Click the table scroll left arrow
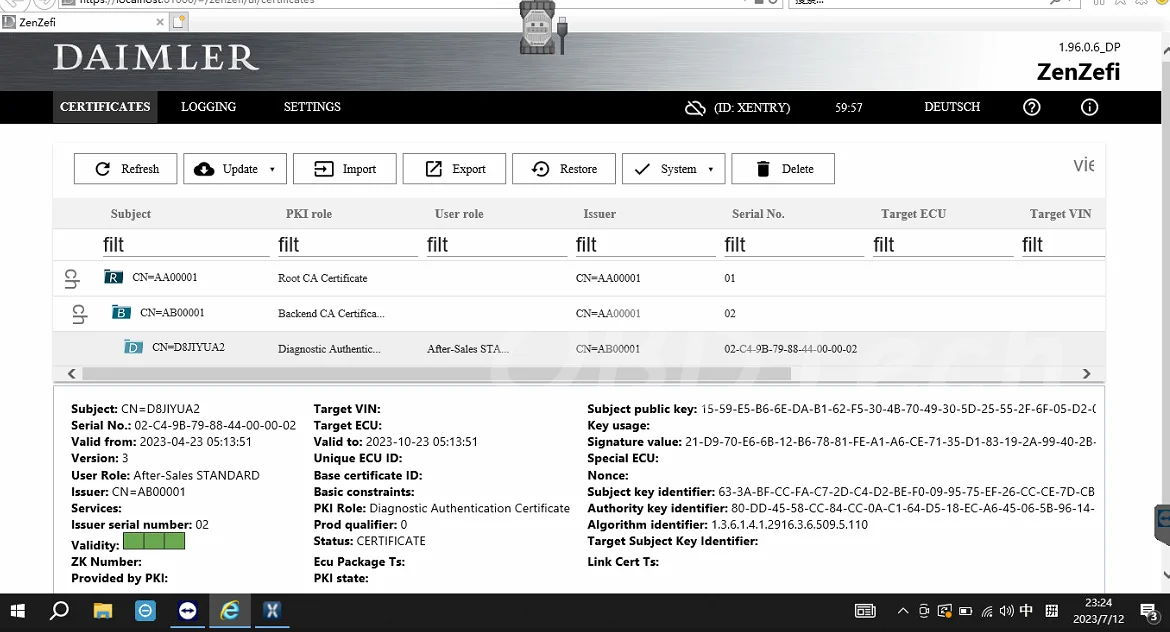 (x=72, y=374)
